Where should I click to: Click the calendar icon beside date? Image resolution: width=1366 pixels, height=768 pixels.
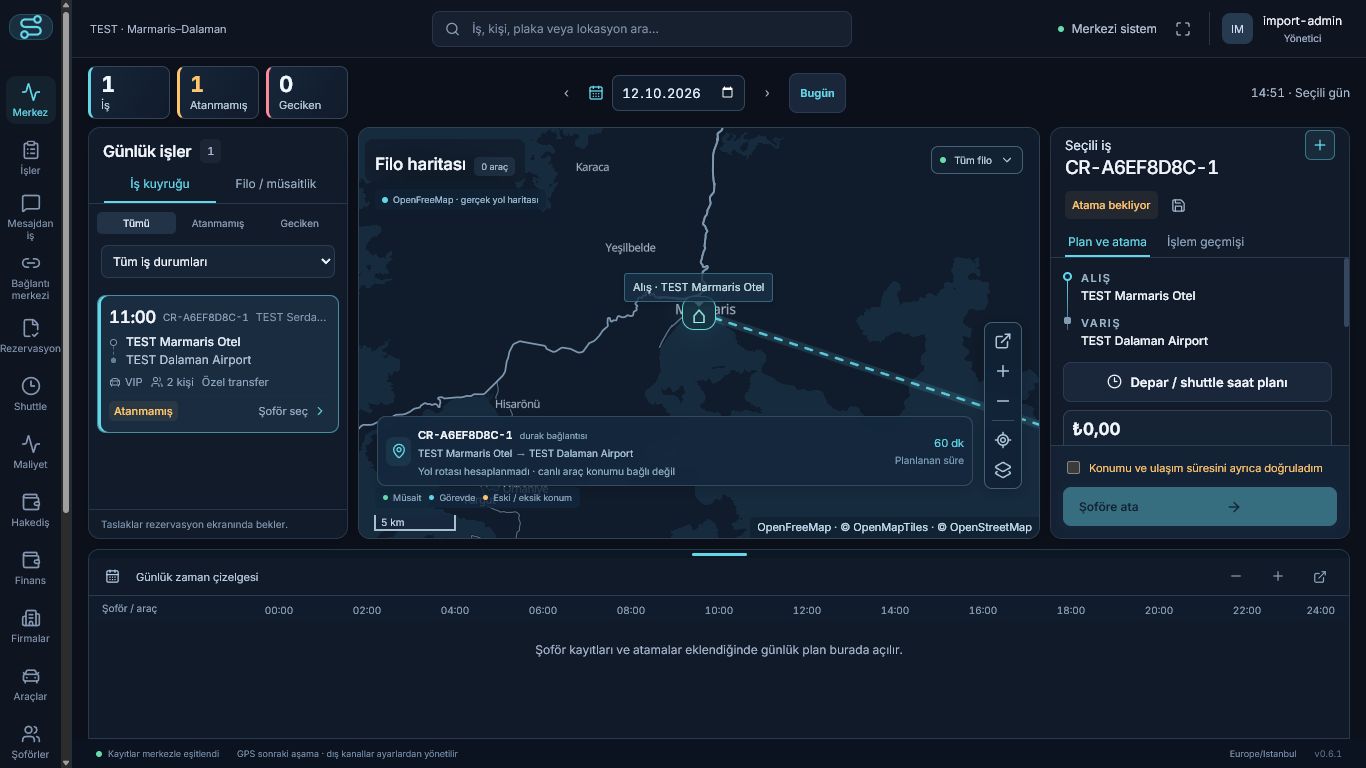click(596, 93)
